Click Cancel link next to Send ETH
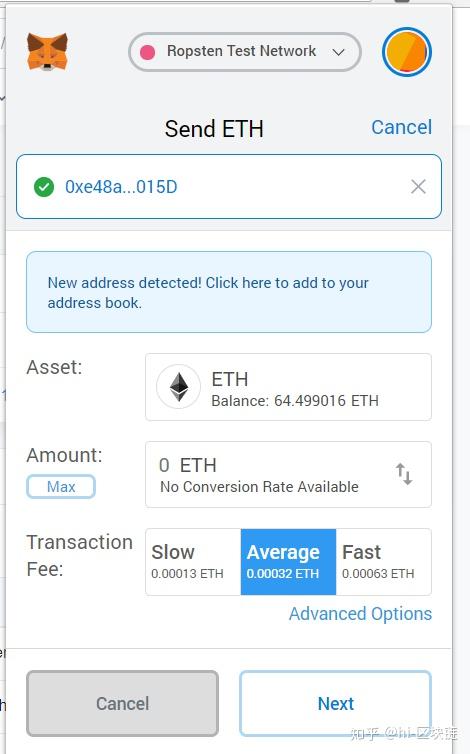Screen dimensions: 470x754 pyautogui.click(x=402, y=127)
